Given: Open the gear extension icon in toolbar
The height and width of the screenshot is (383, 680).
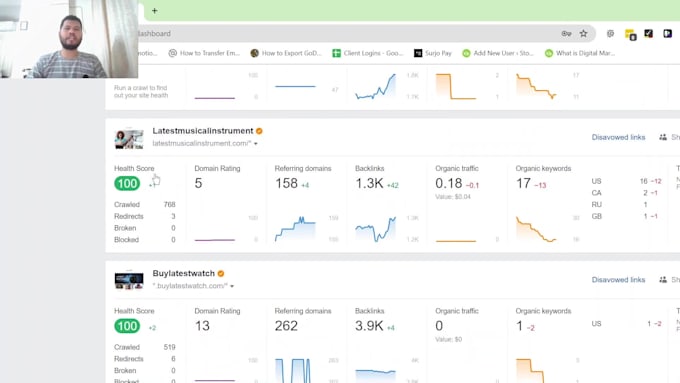Looking at the screenshot, I should coord(610,33).
